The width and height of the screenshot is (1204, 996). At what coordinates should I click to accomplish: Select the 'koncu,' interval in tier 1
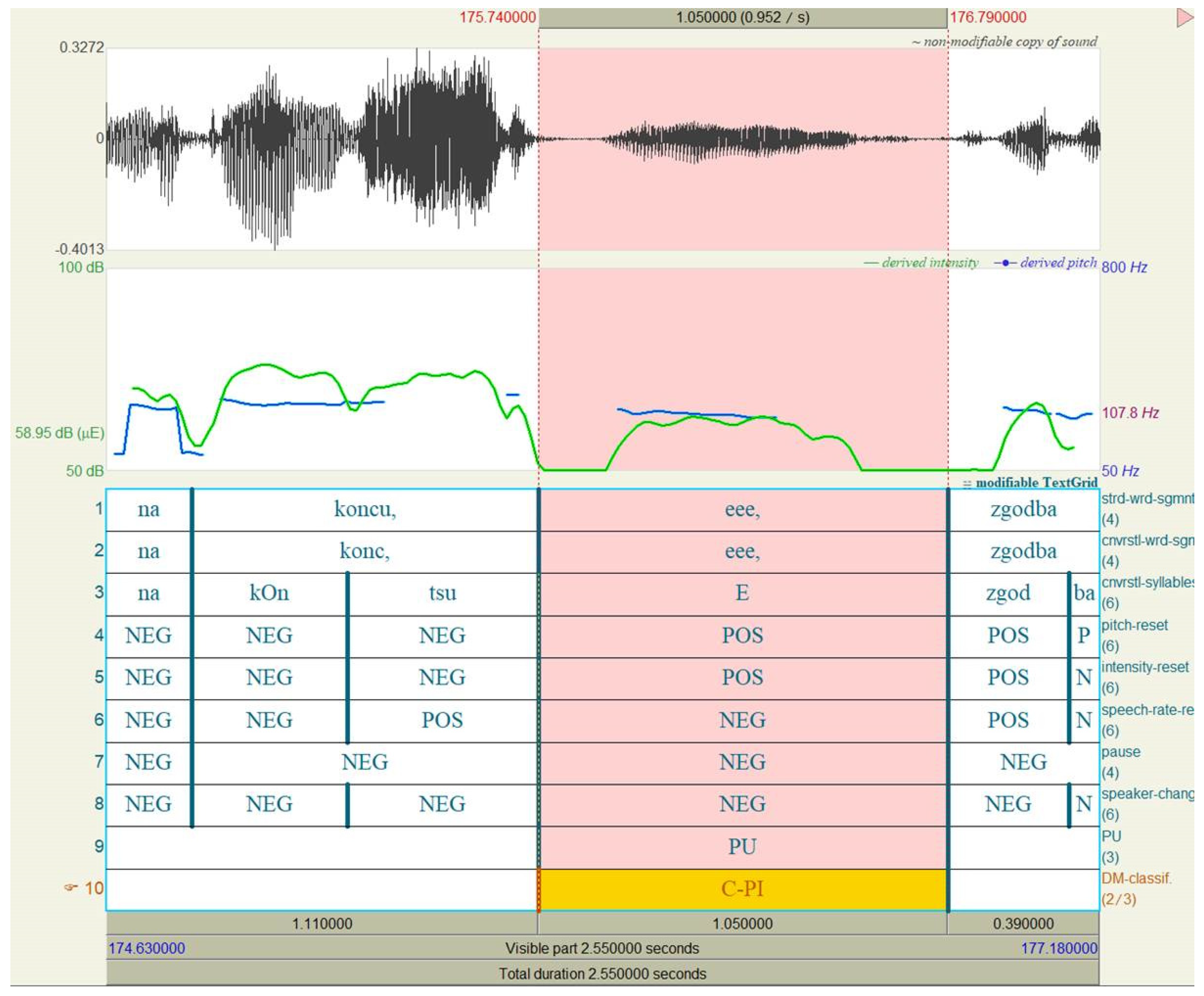point(365,509)
